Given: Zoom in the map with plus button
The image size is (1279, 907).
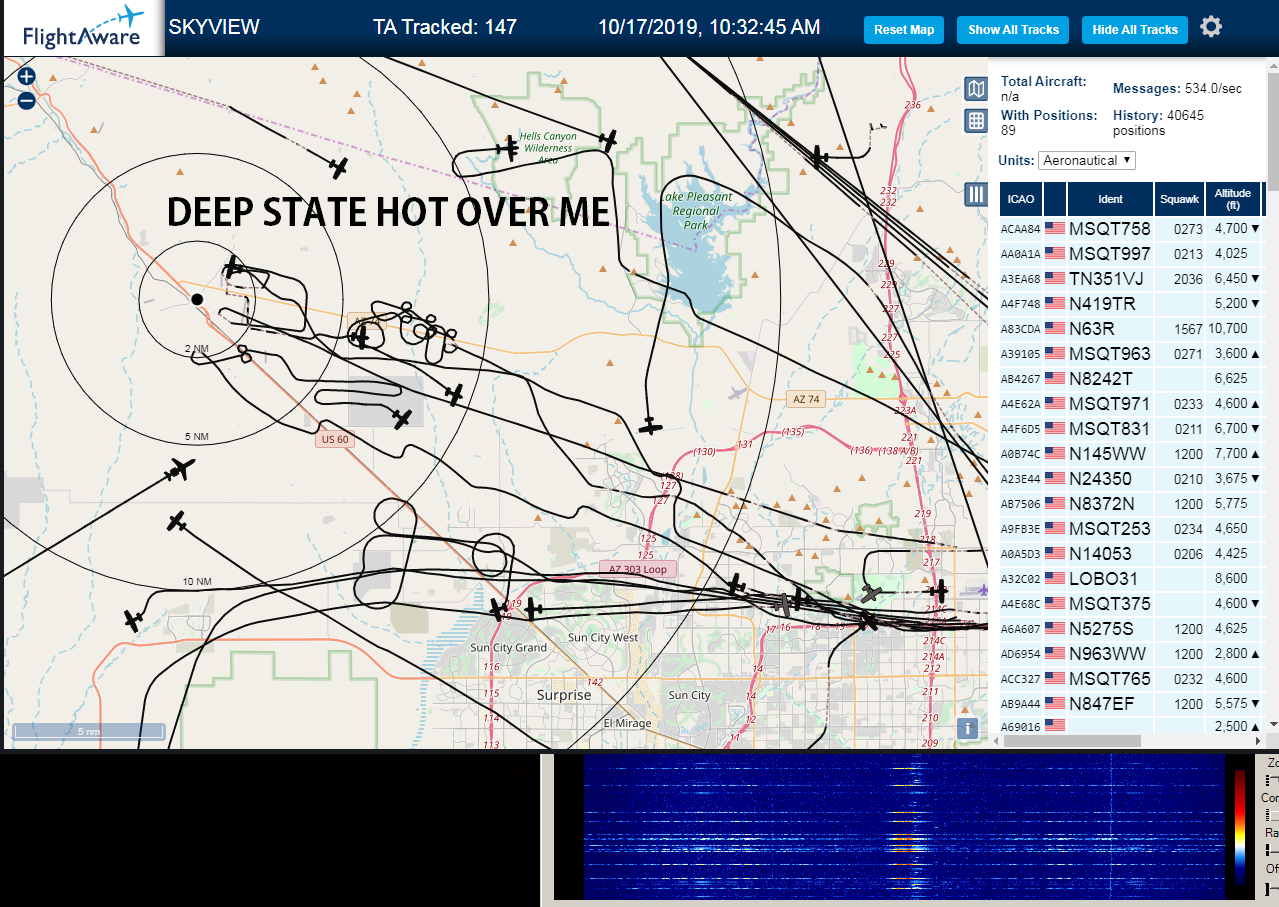Looking at the screenshot, I should [27, 76].
